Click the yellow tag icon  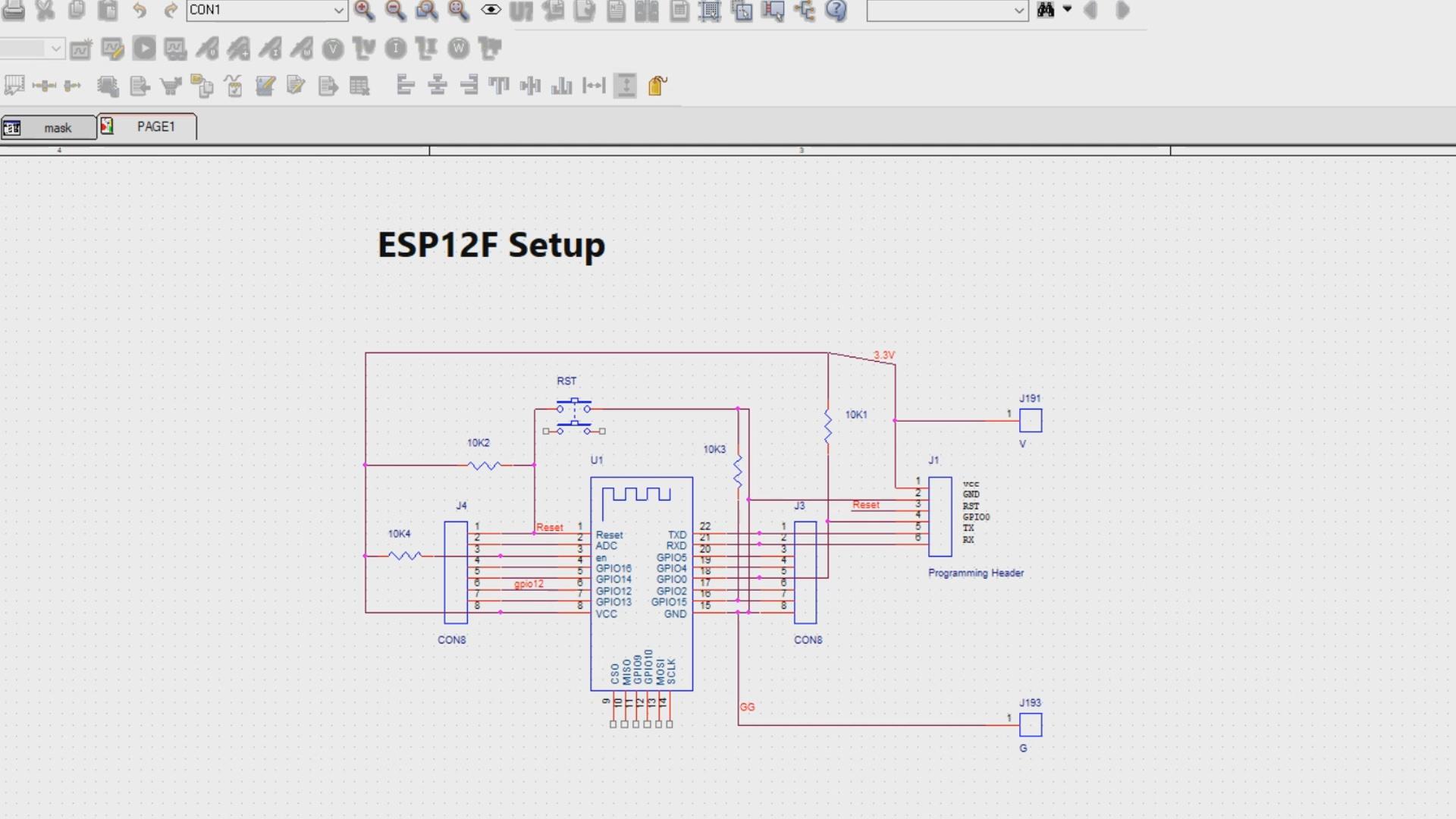[657, 86]
